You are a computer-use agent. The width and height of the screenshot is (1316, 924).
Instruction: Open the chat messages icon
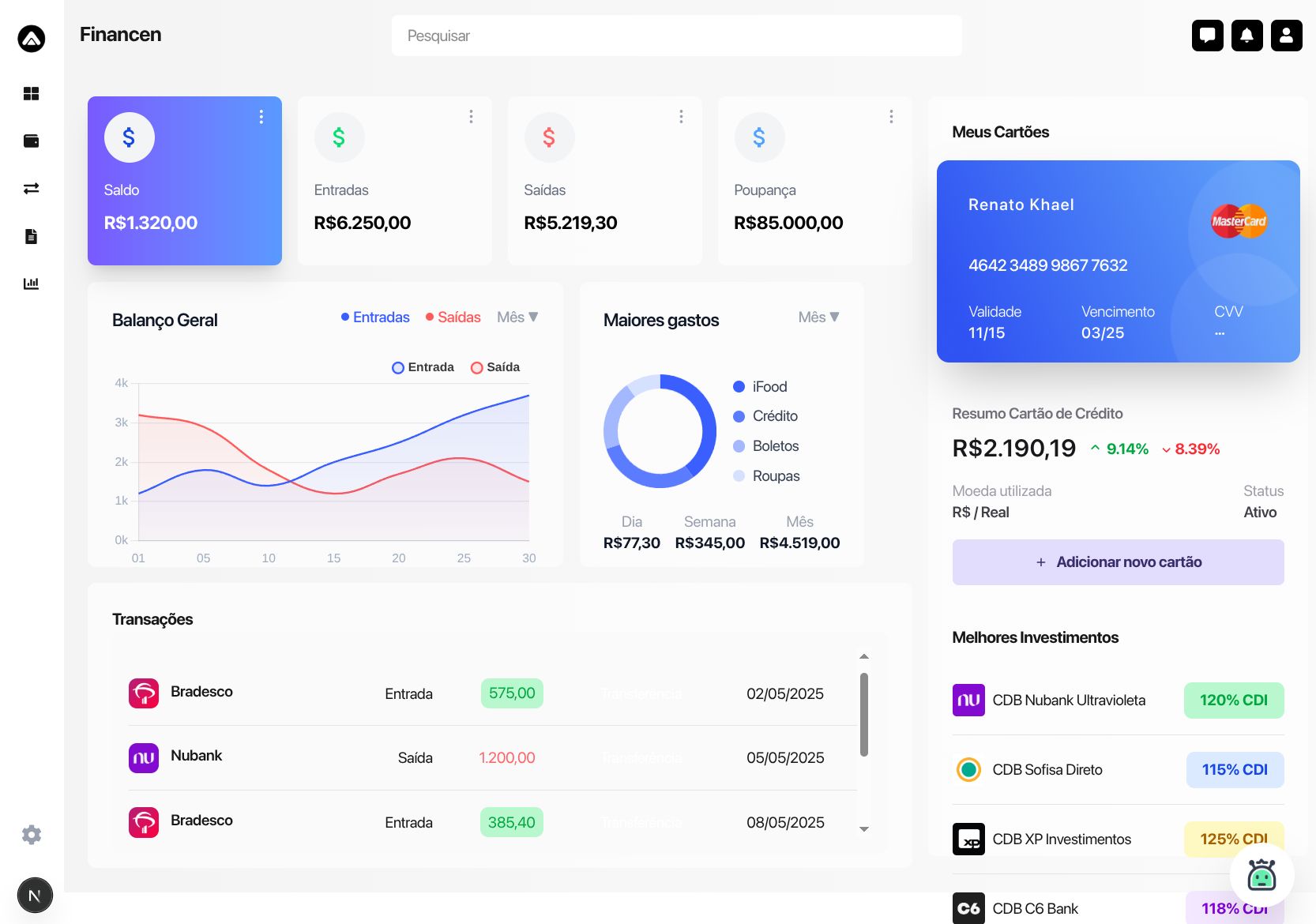(x=1207, y=36)
